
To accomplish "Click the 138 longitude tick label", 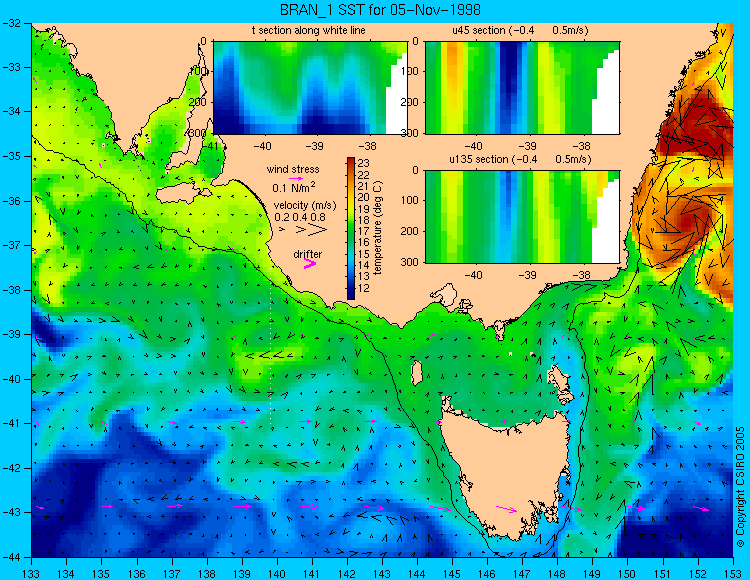I will click(207, 574).
